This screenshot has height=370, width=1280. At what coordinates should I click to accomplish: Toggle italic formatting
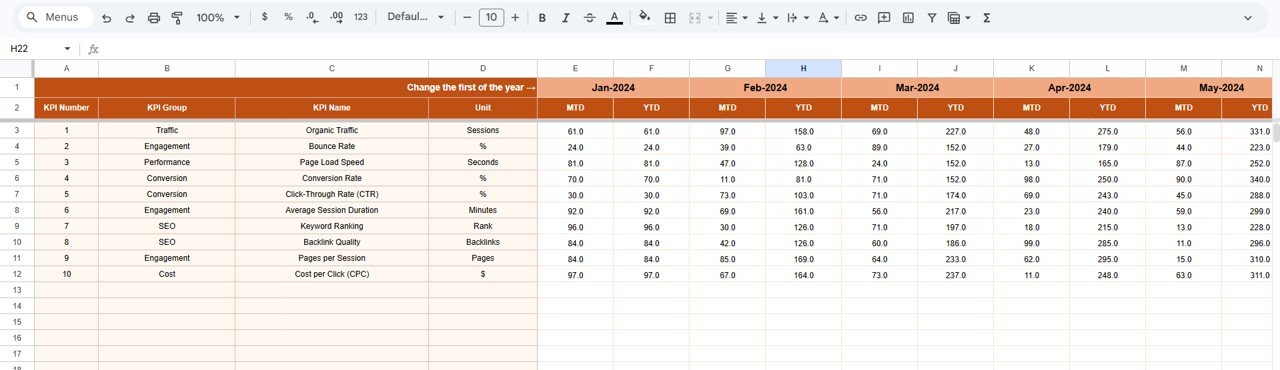coord(566,18)
